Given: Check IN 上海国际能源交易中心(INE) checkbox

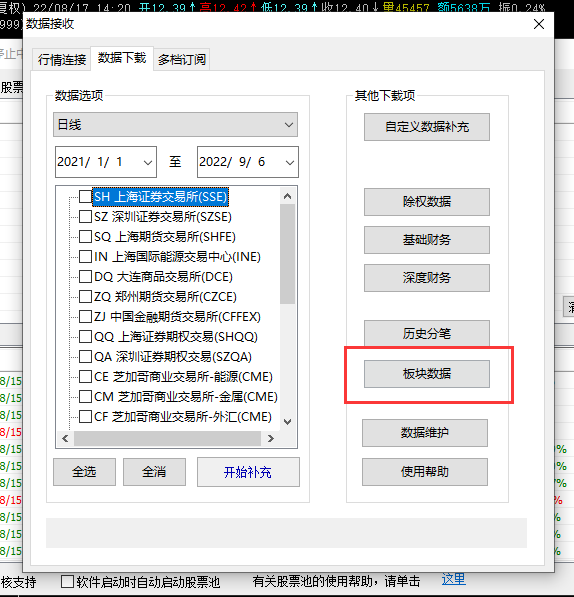Looking at the screenshot, I should click(85, 257).
